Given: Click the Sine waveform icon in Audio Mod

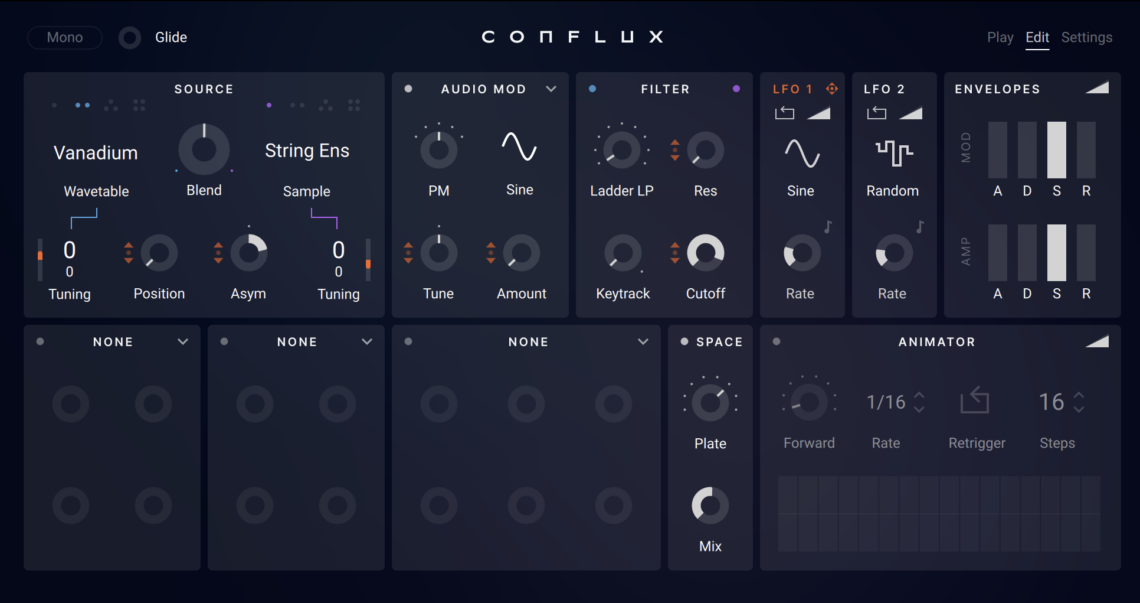Looking at the screenshot, I should pyautogui.click(x=519, y=148).
